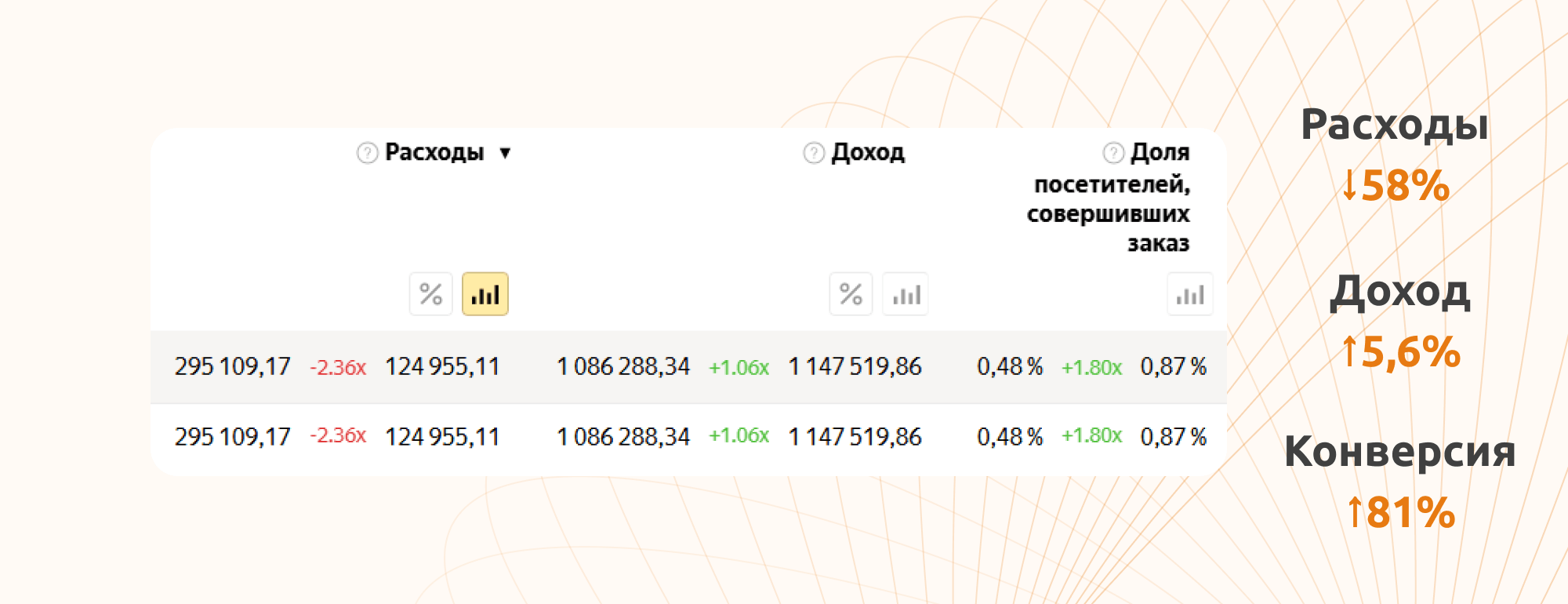Enable percent view under Доход column
This screenshot has width=1568, height=604.
click(x=851, y=294)
